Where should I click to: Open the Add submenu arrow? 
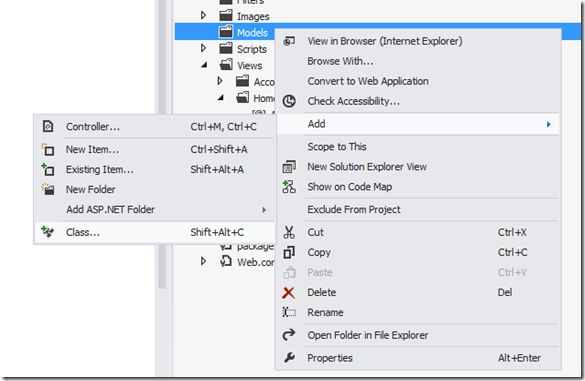tap(548, 124)
